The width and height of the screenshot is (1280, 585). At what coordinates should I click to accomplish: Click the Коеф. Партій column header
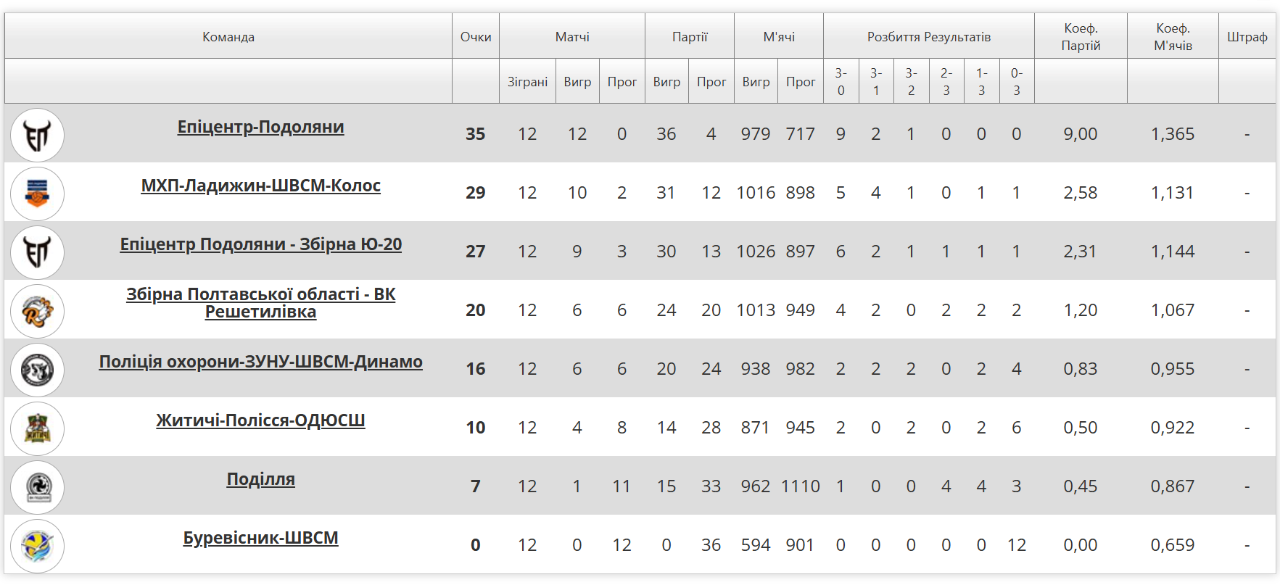1080,37
